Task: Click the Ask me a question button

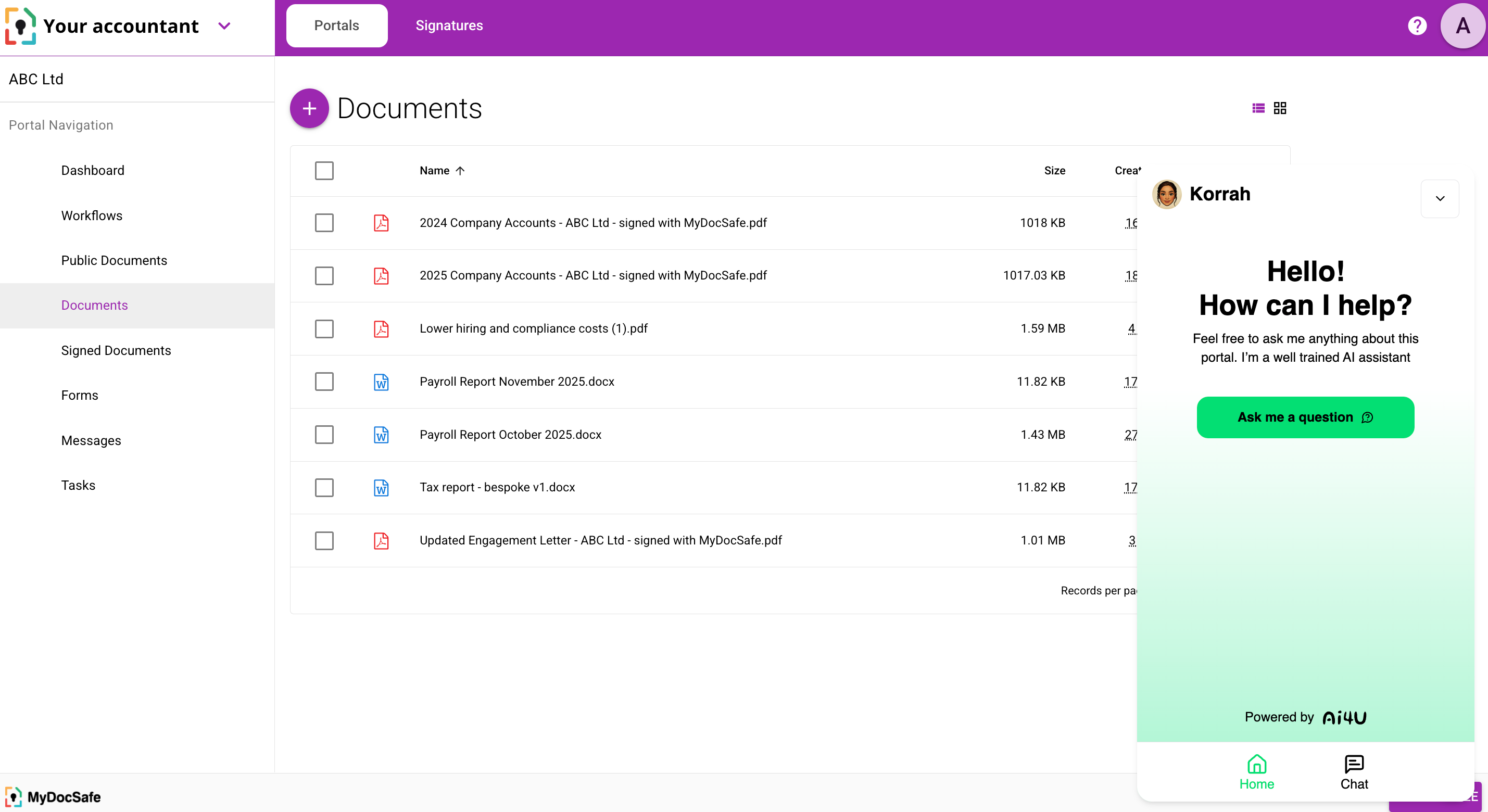Action: click(x=1305, y=417)
